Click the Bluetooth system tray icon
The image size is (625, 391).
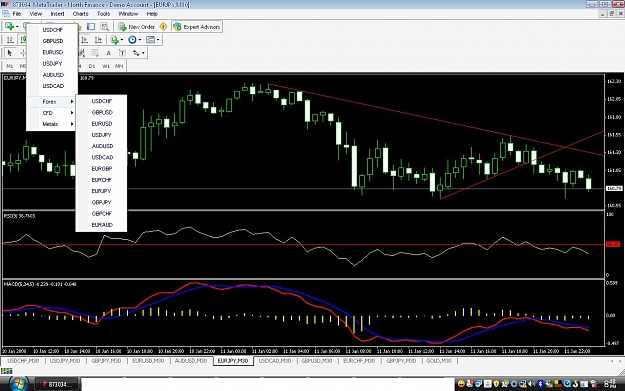tap(540, 384)
